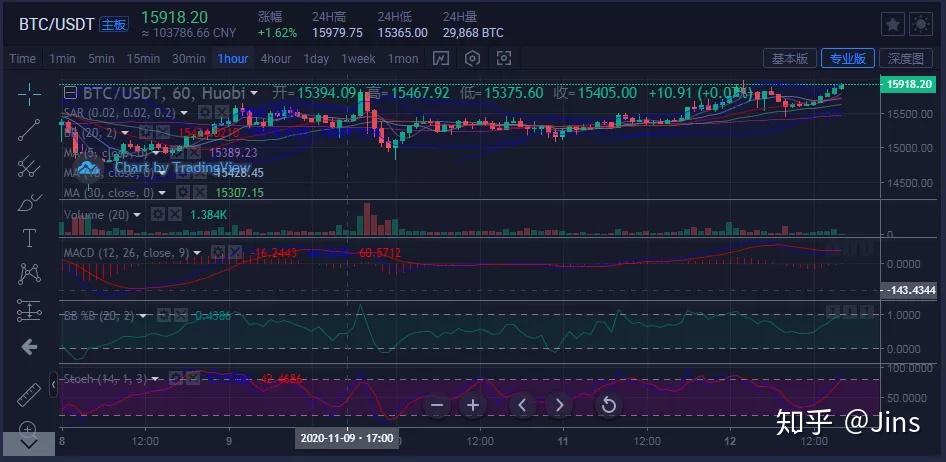Switch to 30min interval
The width and height of the screenshot is (946, 462).
pos(188,59)
